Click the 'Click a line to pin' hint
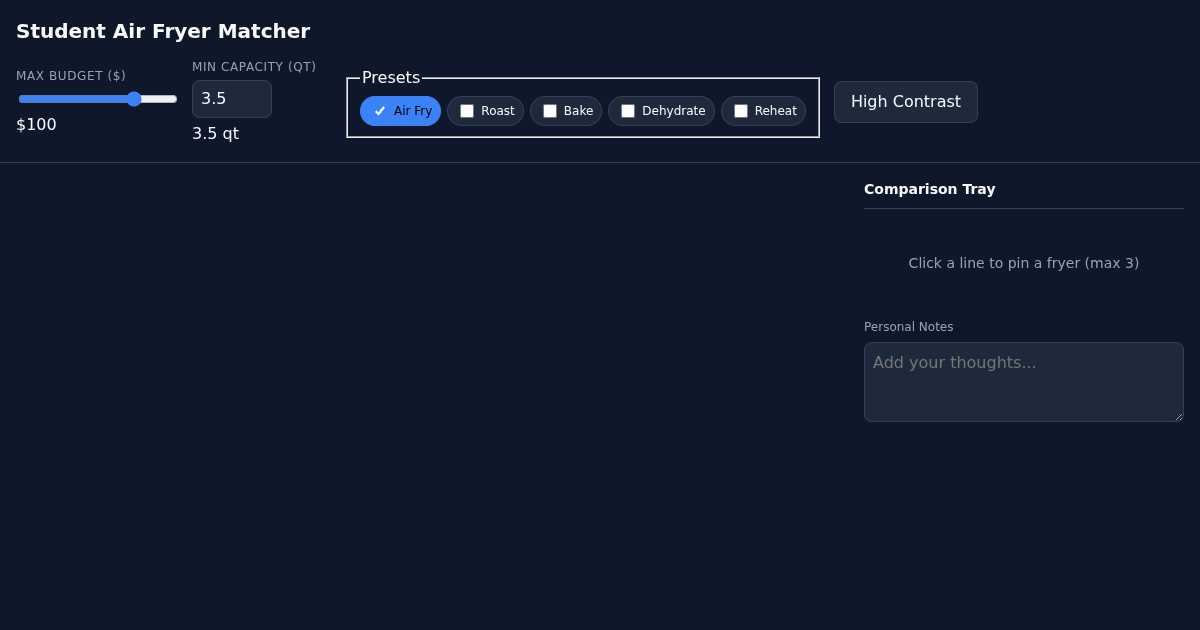The image size is (1200, 630). pyautogui.click(x=1024, y=263)
